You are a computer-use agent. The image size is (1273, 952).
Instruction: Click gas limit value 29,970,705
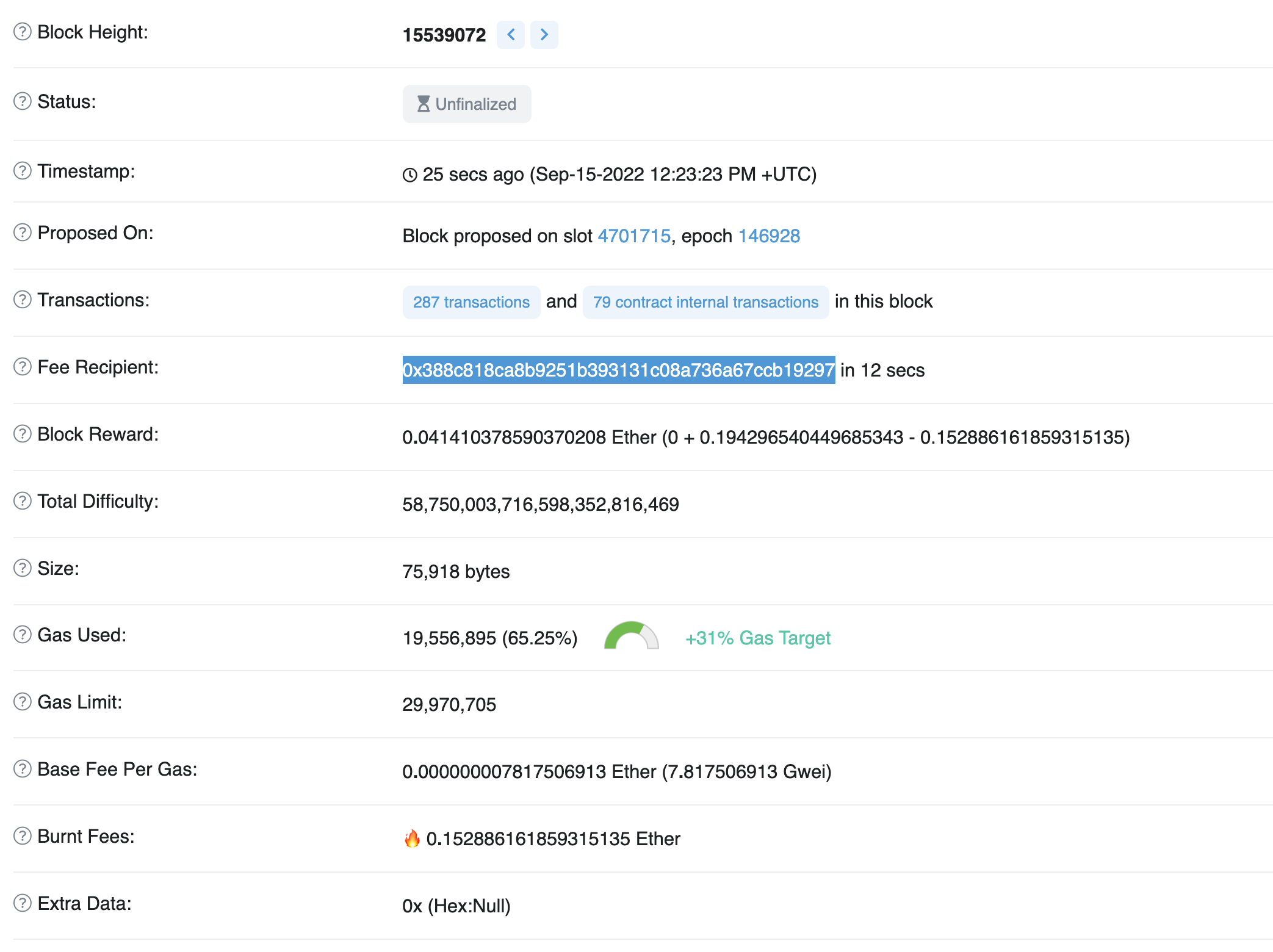449,705
